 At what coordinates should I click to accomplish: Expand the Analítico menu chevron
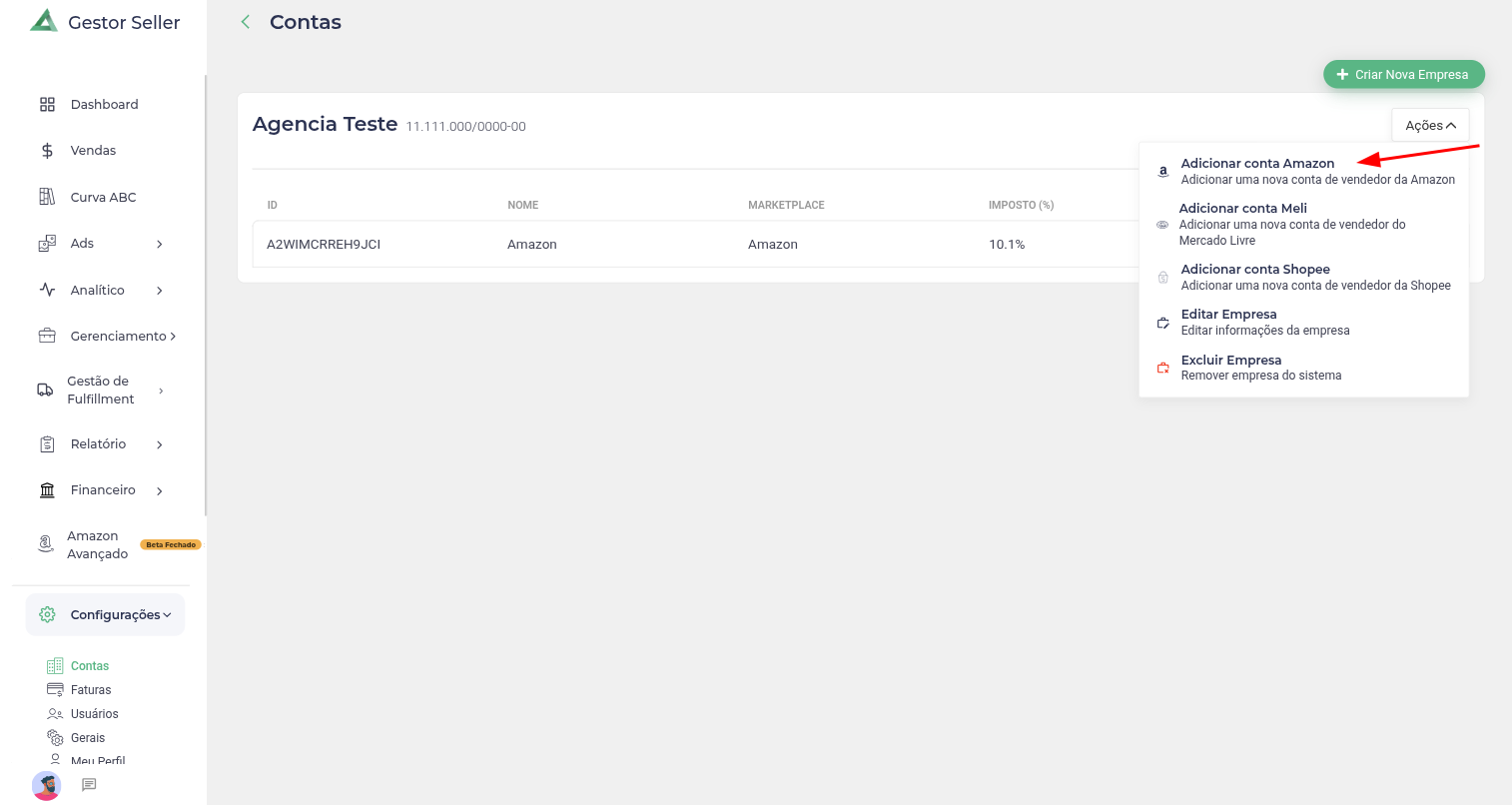click(160, 291)
